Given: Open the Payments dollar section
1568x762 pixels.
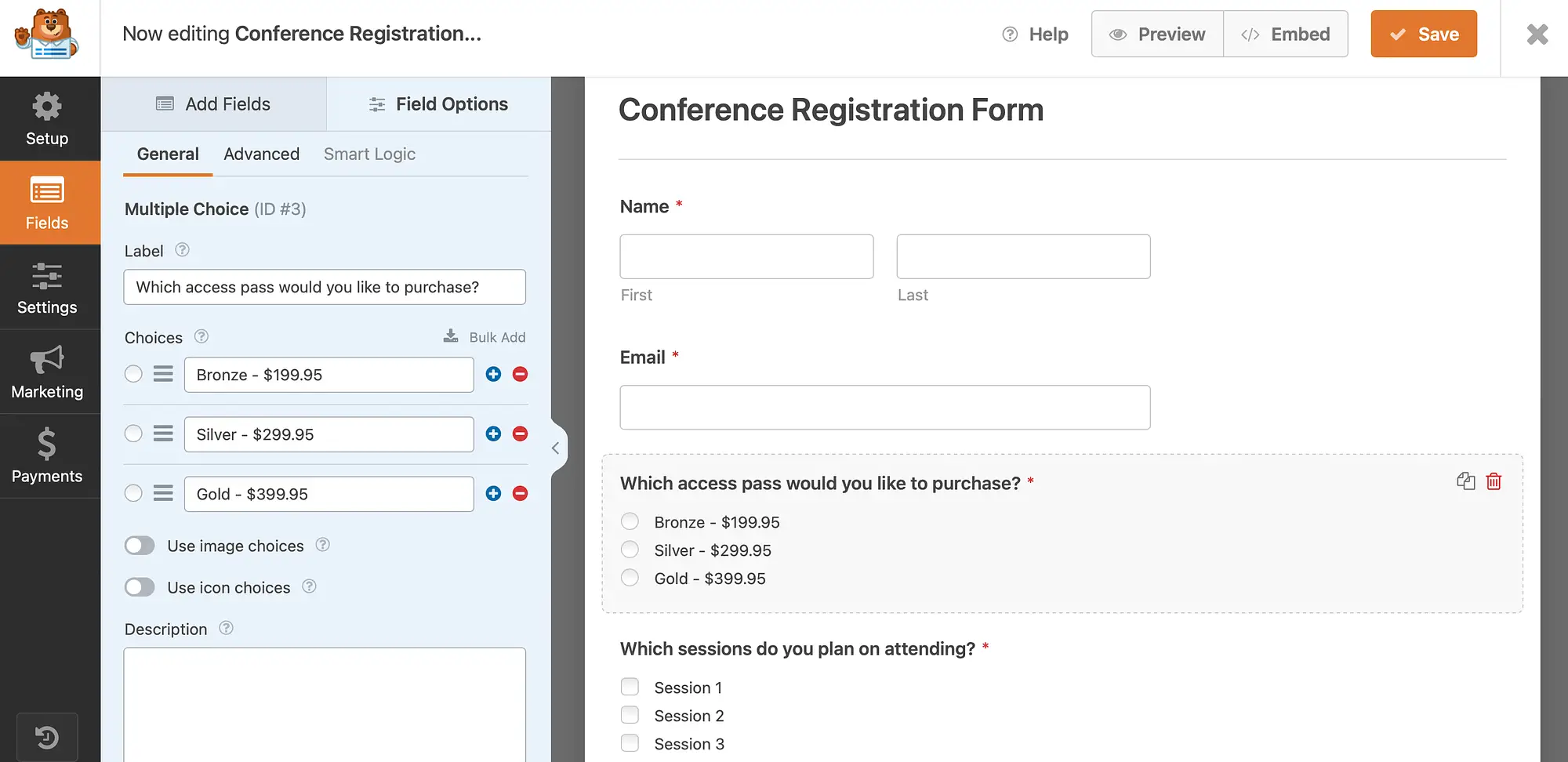Looking at the screenshot, I should pyautogui.click(x=47, y=455).
